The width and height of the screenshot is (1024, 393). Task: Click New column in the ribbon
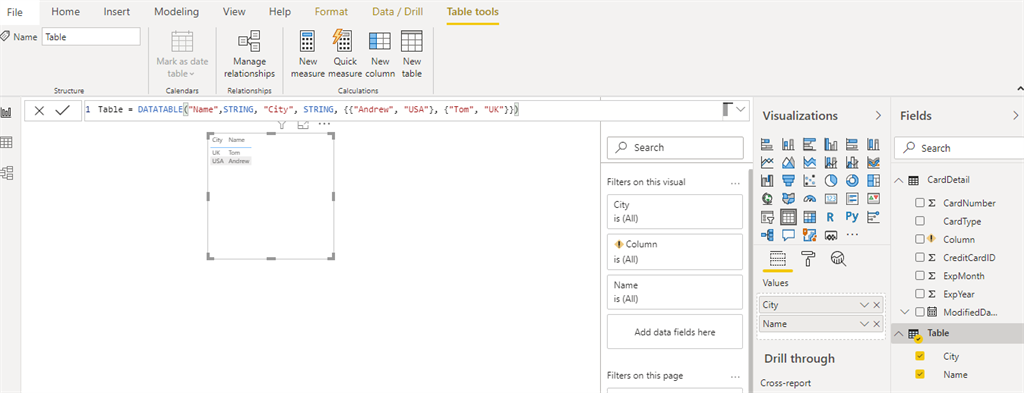(x=380, y=55)
